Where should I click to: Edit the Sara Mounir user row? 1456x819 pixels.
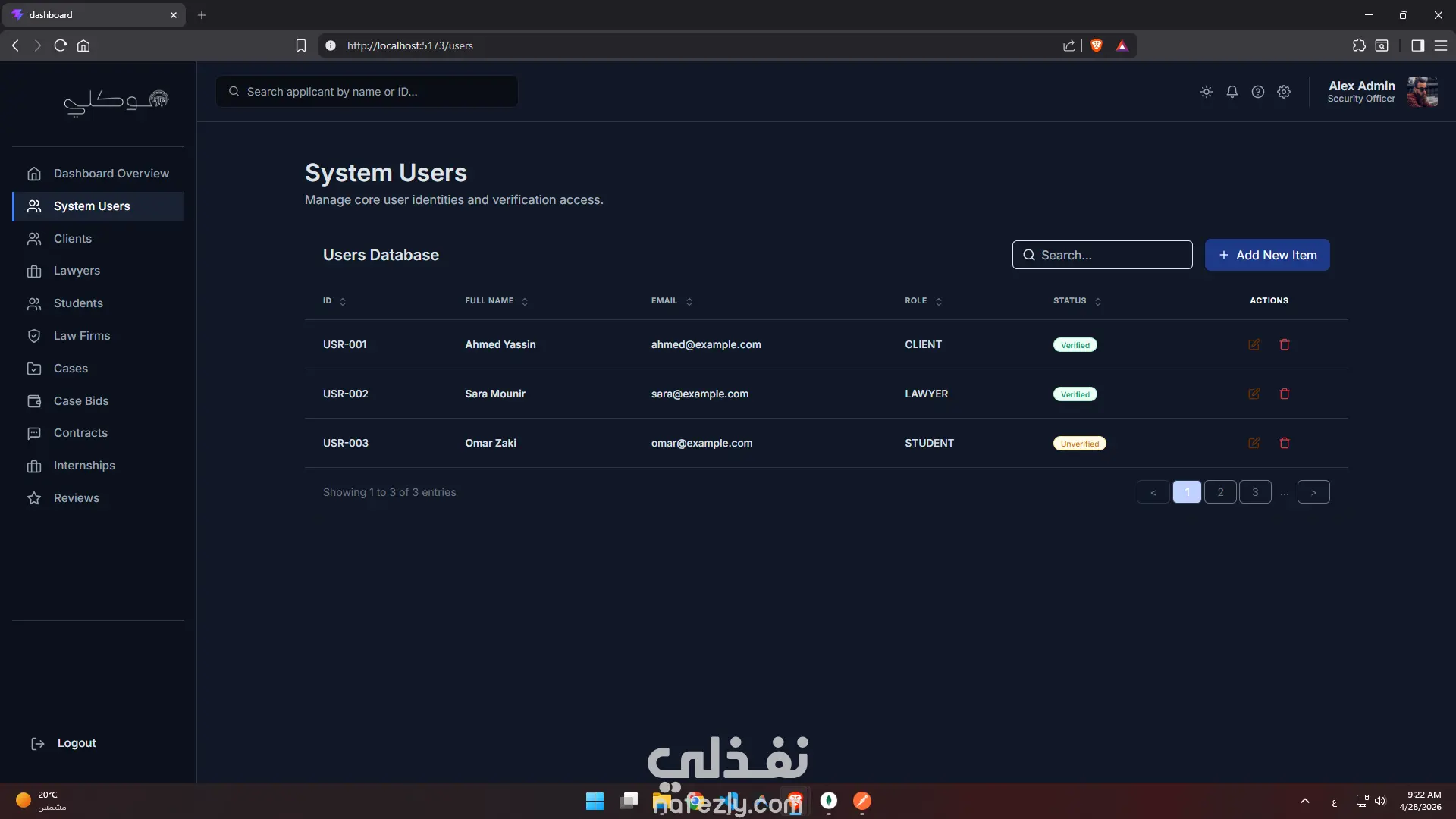1254,394
